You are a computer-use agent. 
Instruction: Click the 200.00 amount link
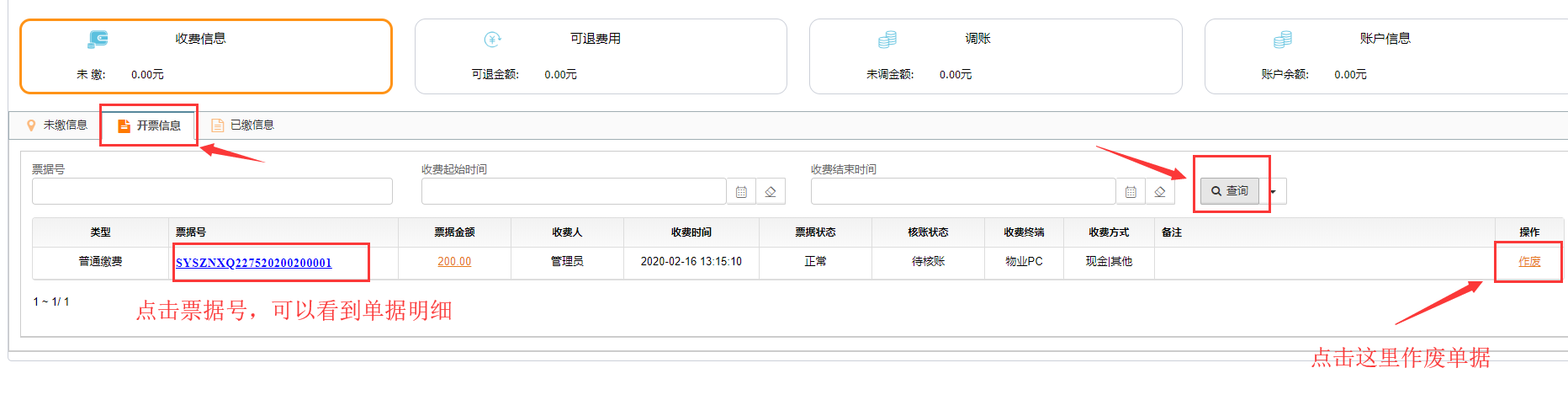(x=454, y=262)
